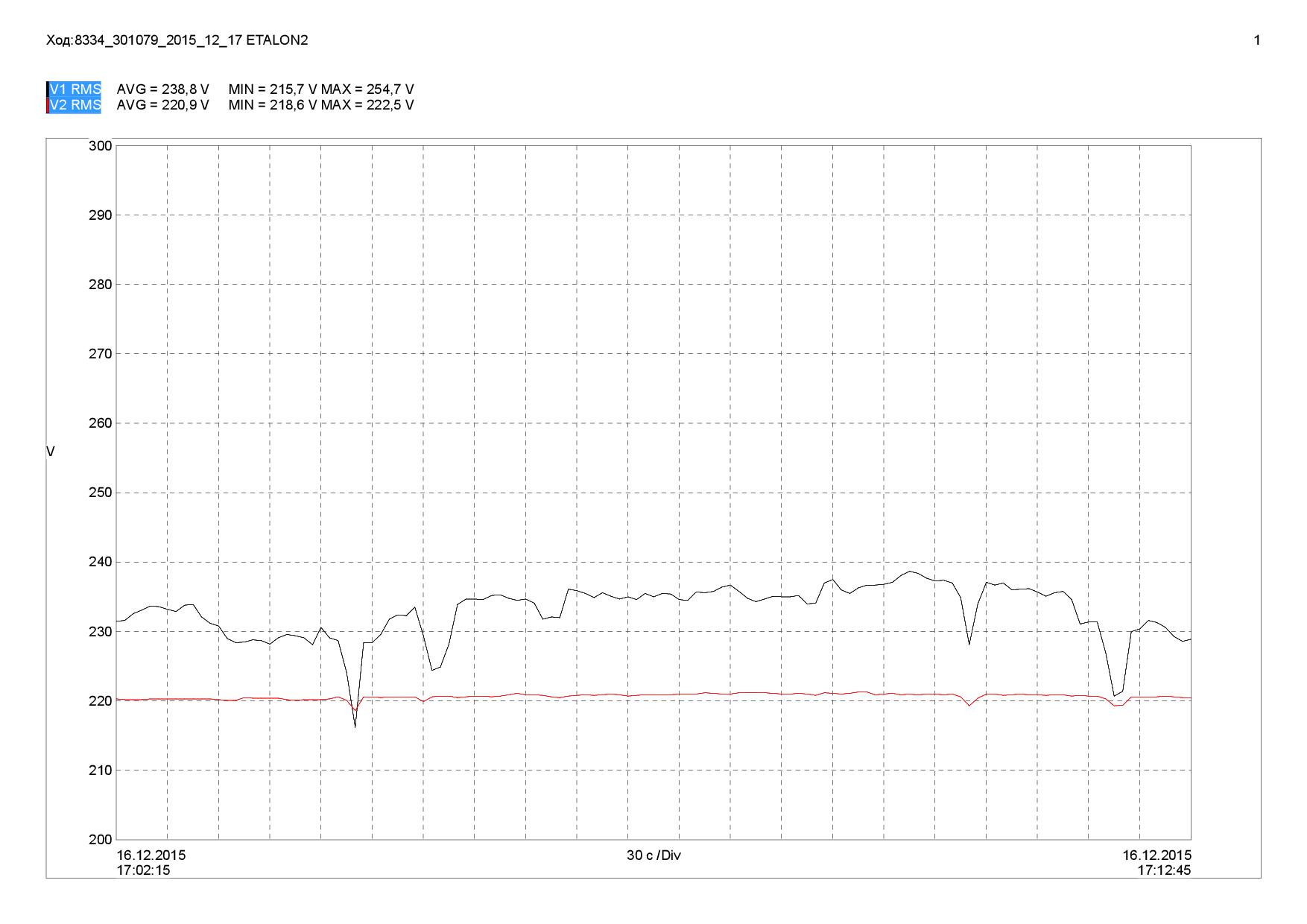Click the title Ход:8334_301079_2015_12_17 ETALON2
Image resolution: width=1307 pixels, height=924 pixels.
point(177,40)
